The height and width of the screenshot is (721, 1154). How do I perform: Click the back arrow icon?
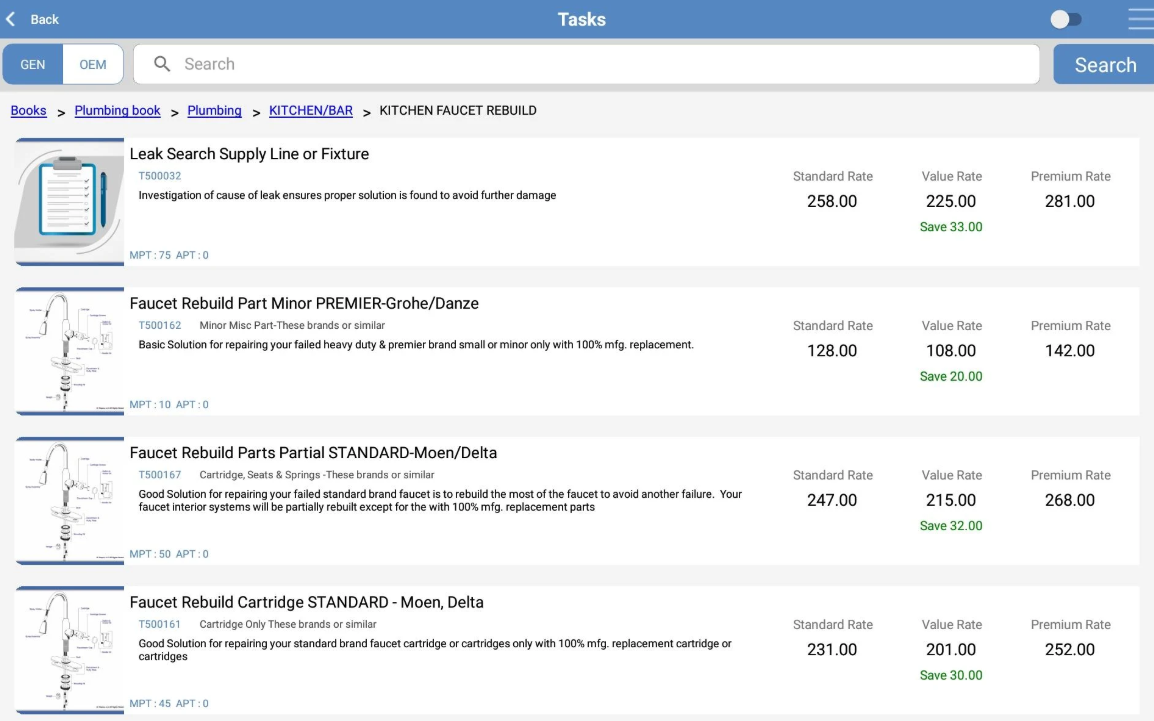click(12, 19)
